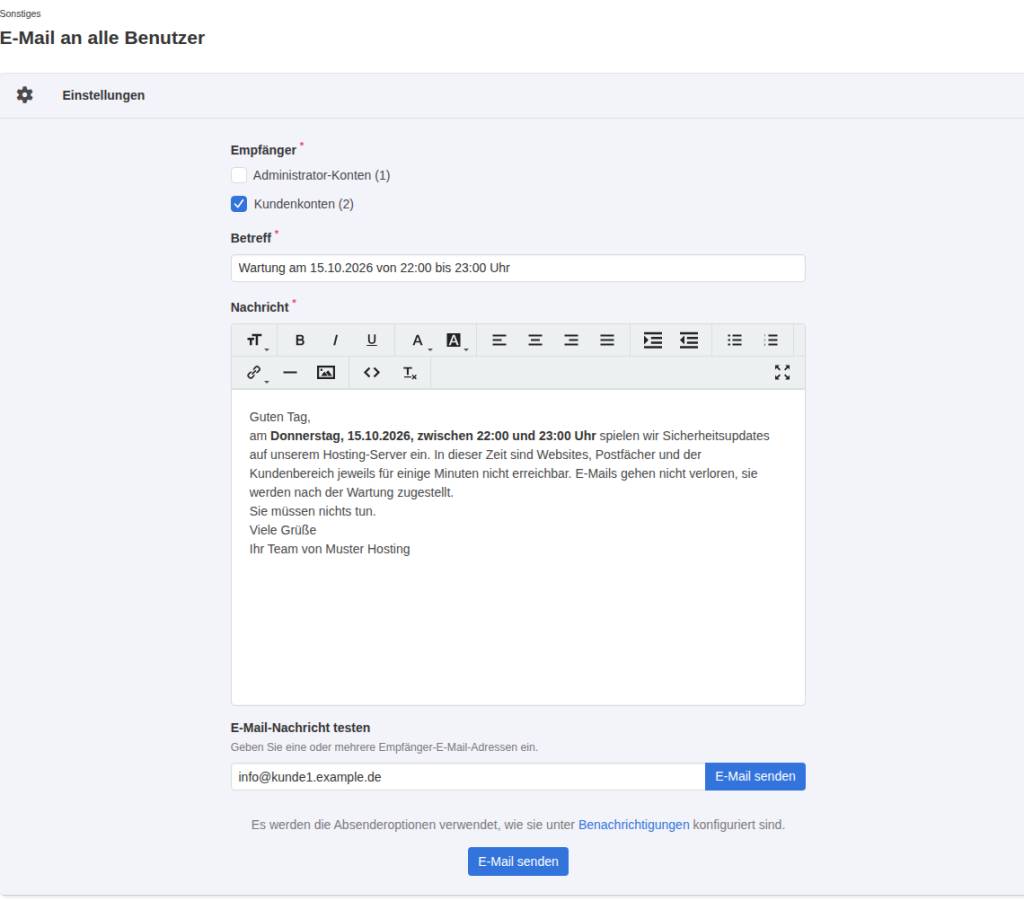
Task: Click the test recipient email field
Action: pos(468,777)
